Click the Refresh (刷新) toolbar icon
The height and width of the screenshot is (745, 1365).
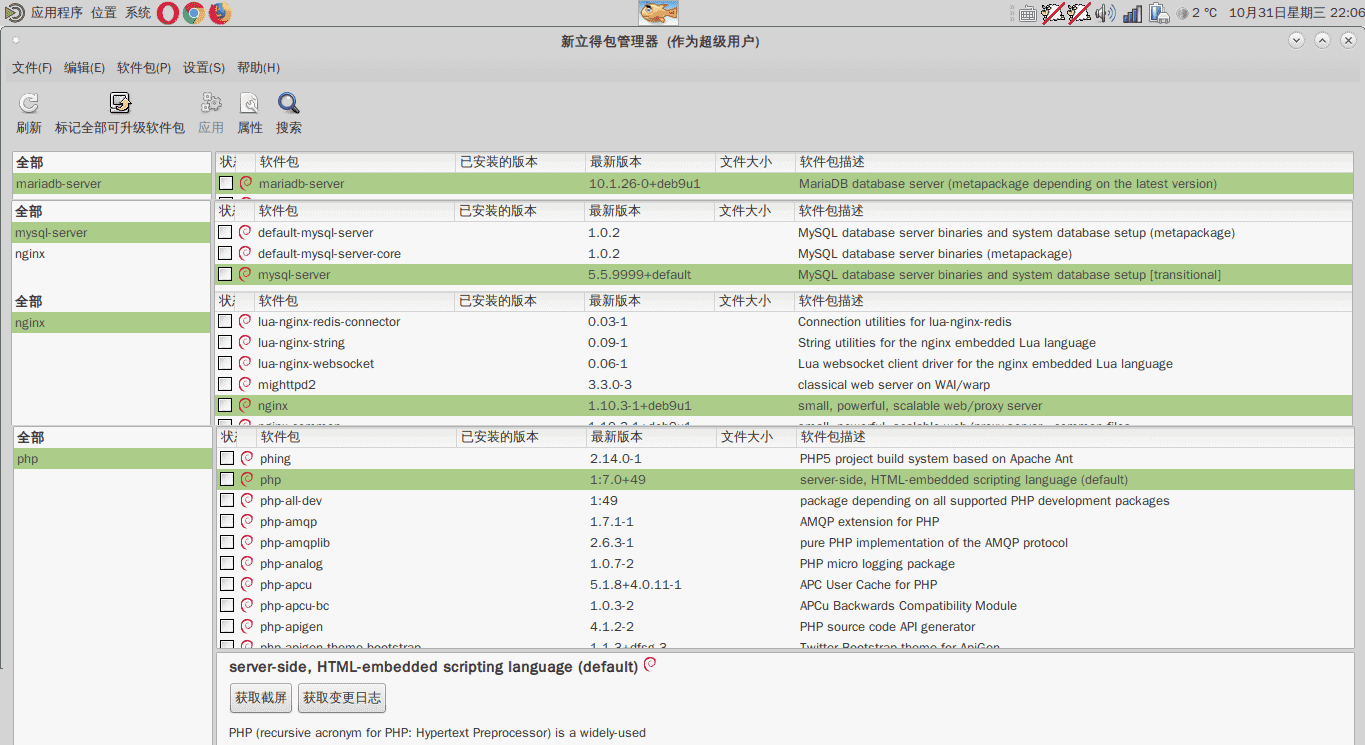click(x=29, y=103)
